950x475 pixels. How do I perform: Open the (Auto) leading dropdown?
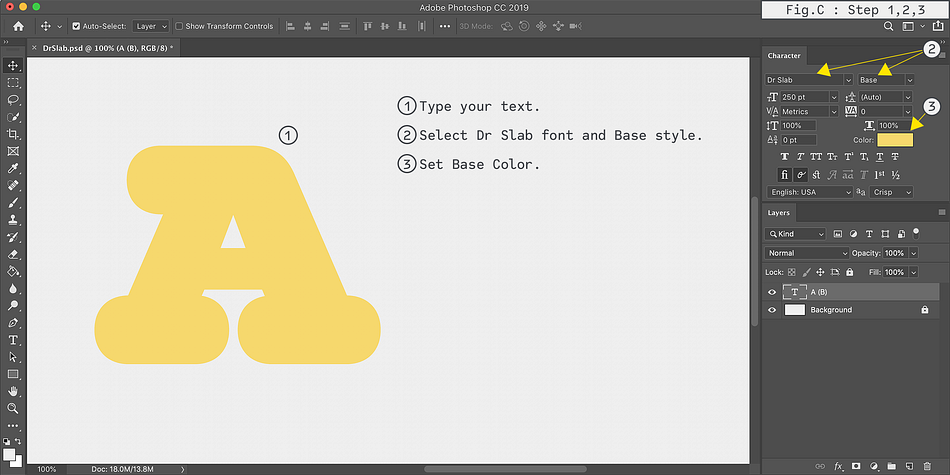coord(908,97)
